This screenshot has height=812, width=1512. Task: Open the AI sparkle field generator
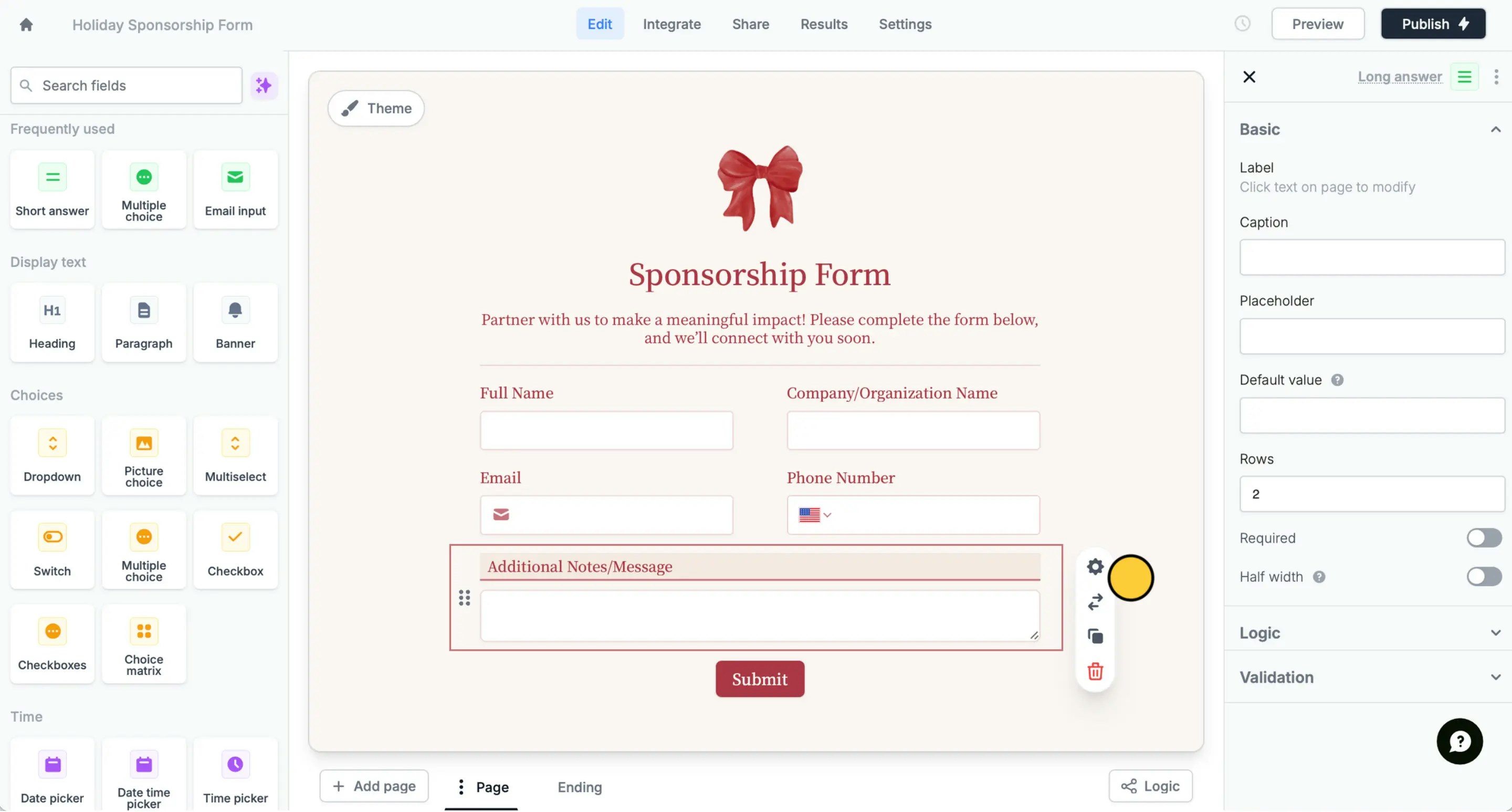pos(264,86)
